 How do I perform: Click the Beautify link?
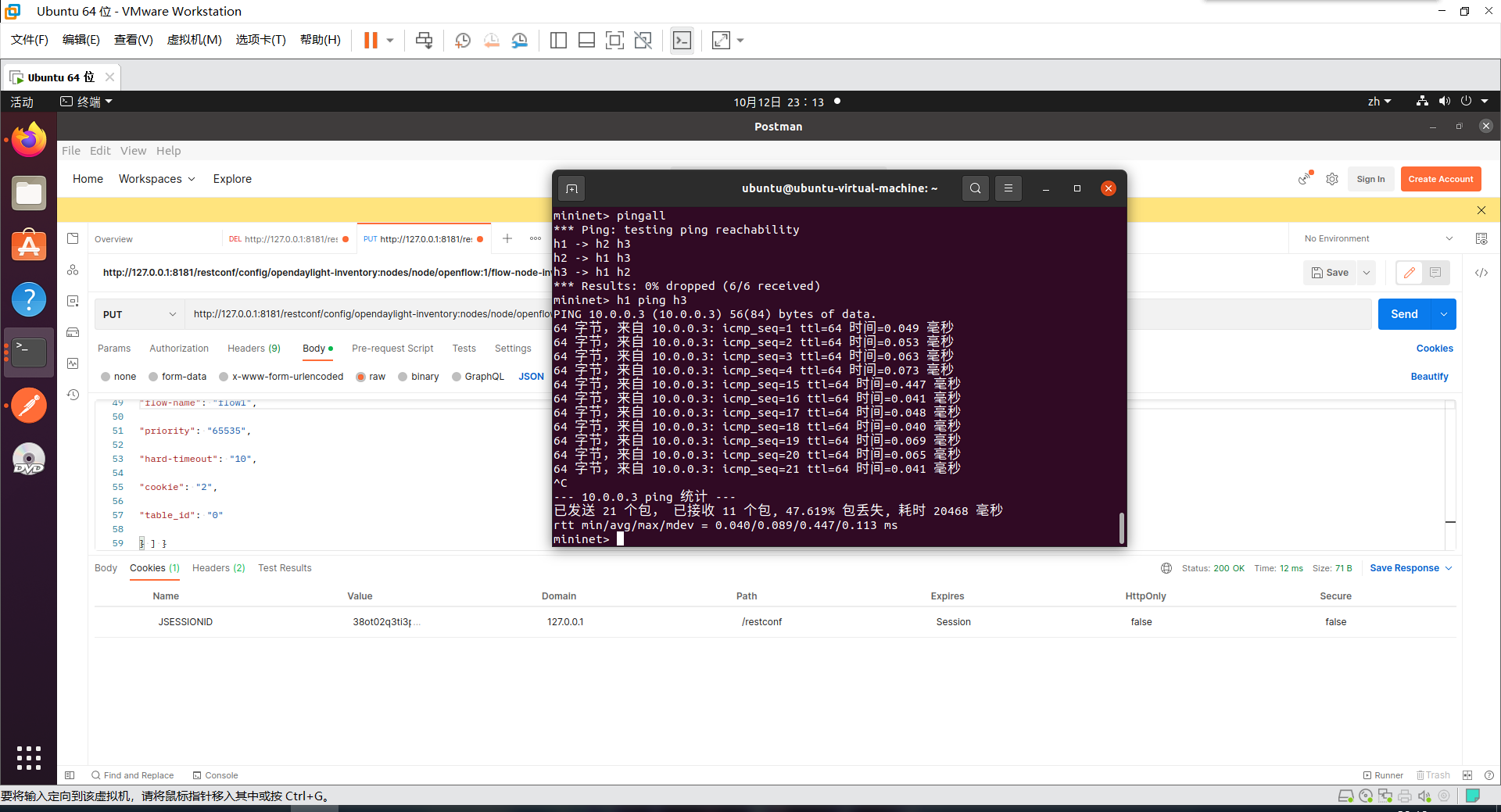1429,377
